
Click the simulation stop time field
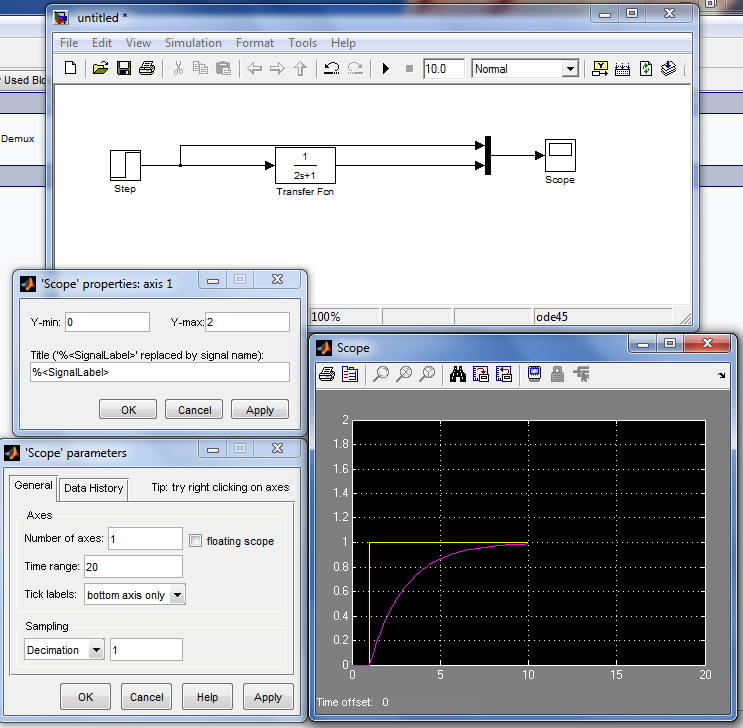(x=444, y=69)
